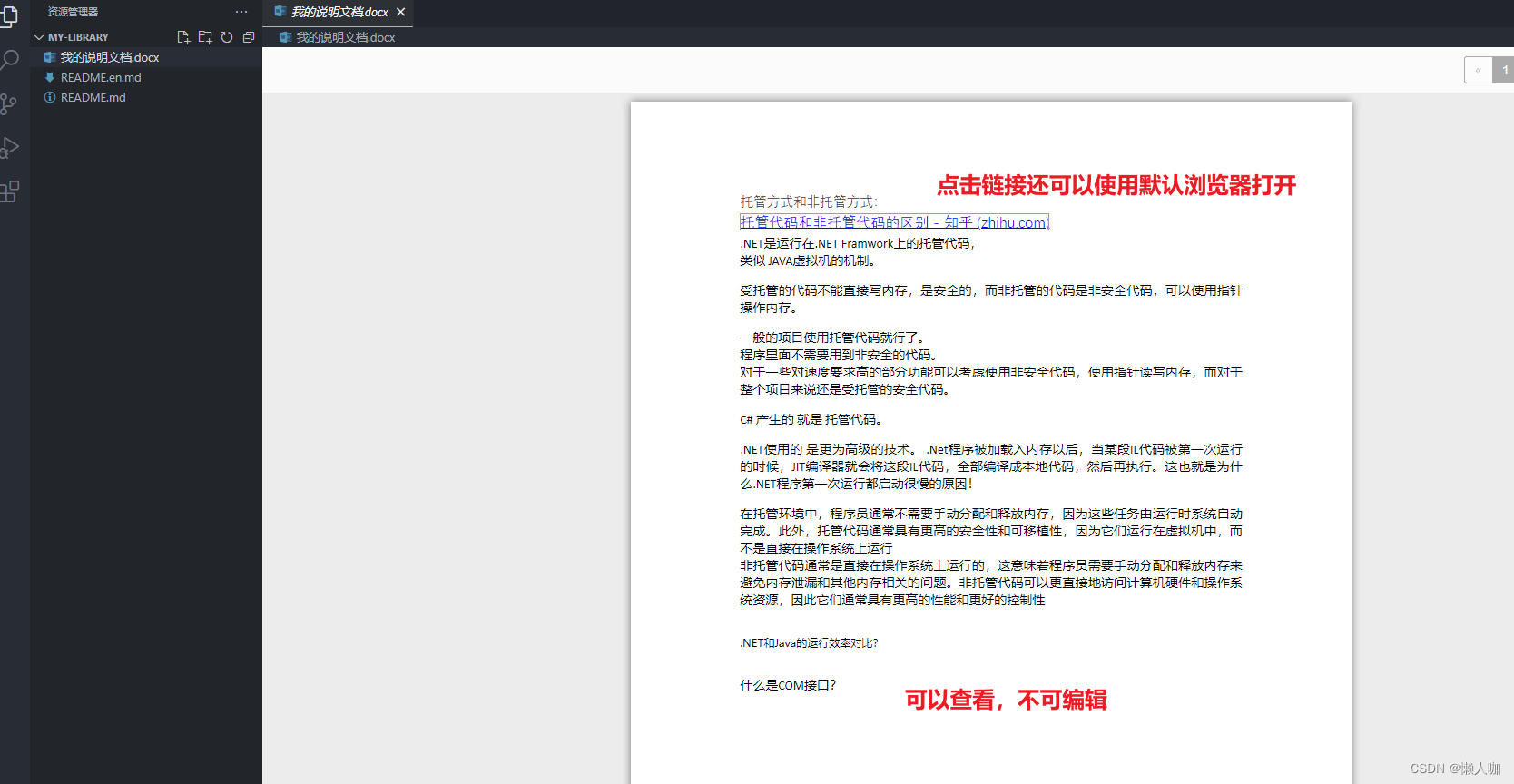Click the New Folder icon in explorer
This screenshot has width=1514, height=784.
pyautogui.click(x=205, y=37)
